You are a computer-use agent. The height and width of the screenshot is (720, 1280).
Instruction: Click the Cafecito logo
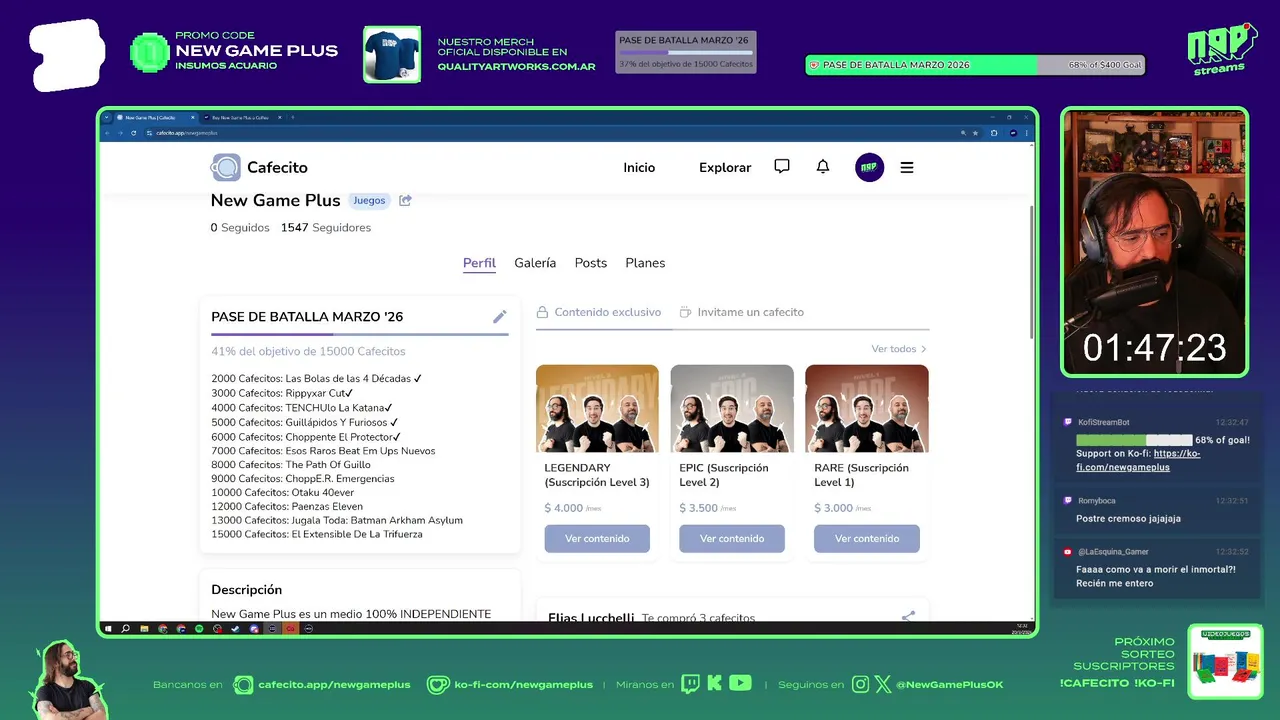(259, 167)
